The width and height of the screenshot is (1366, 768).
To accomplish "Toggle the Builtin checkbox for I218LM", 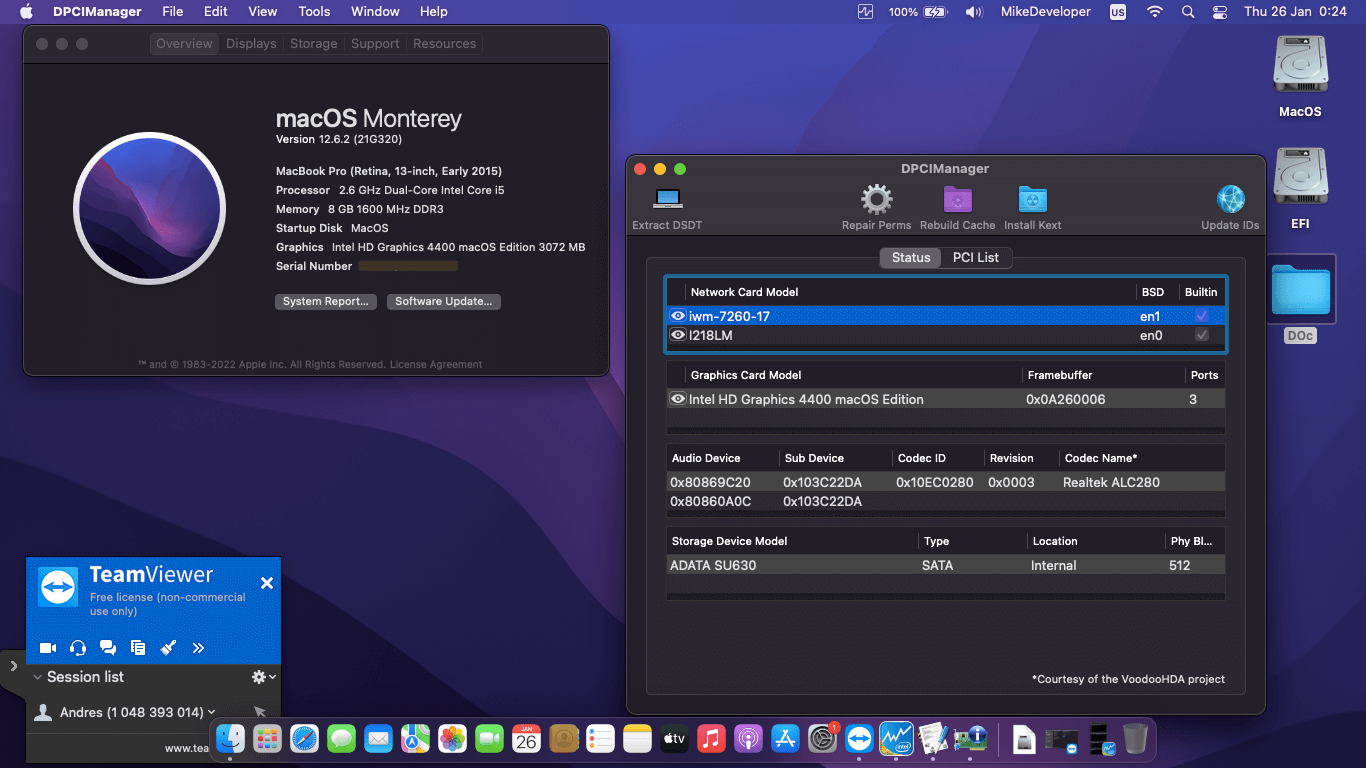I will pos(1202,335).
